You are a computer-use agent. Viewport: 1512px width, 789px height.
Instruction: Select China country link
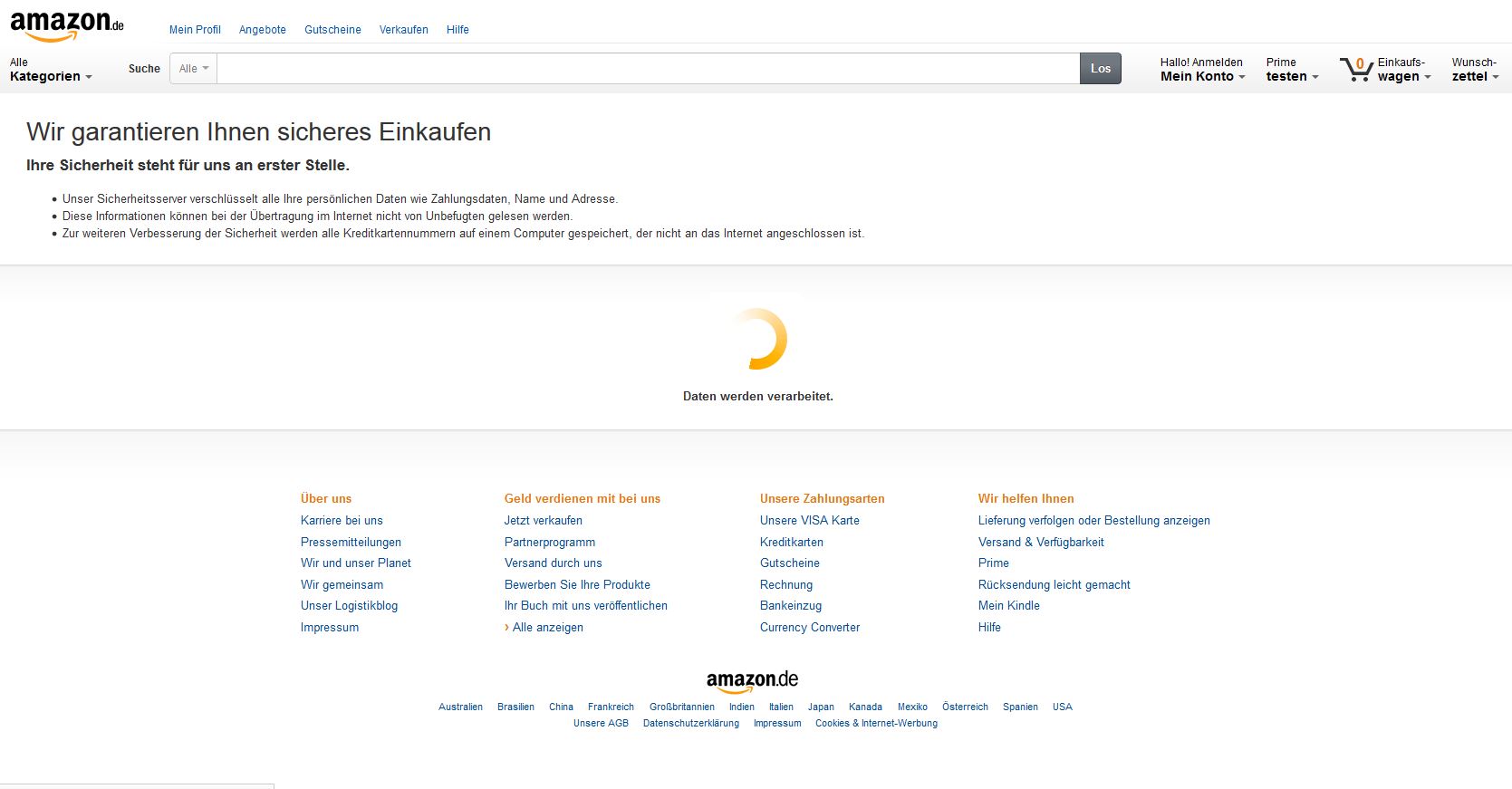[561, 707]
